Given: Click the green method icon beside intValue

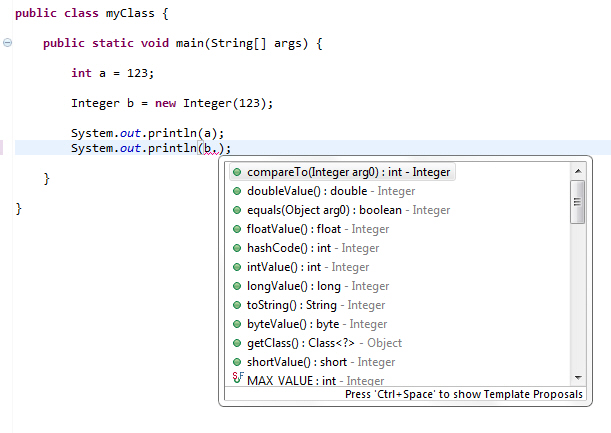Looking at the screenshot, I should (x=237, y=267).
